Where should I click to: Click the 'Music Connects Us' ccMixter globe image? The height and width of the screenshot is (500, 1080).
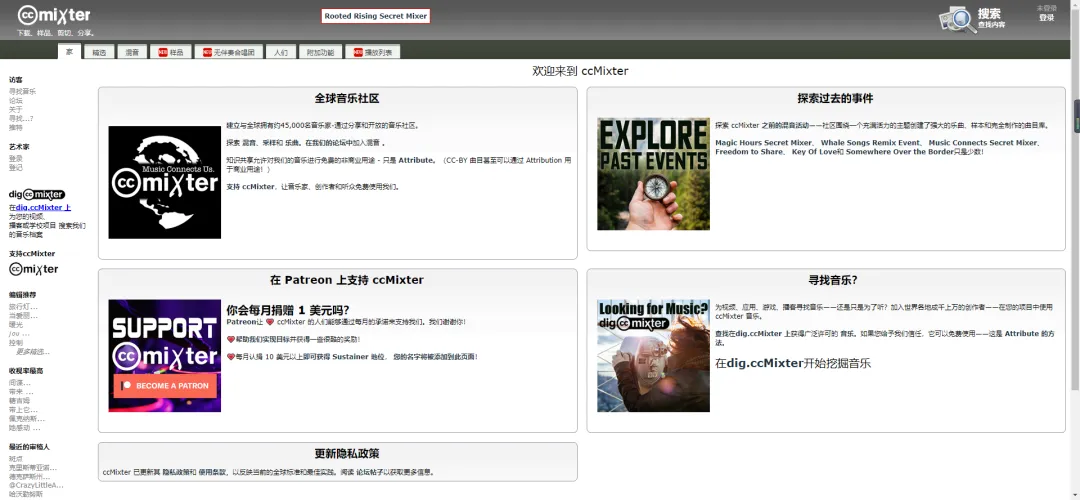pyautogui.click(x=164, y=182)
